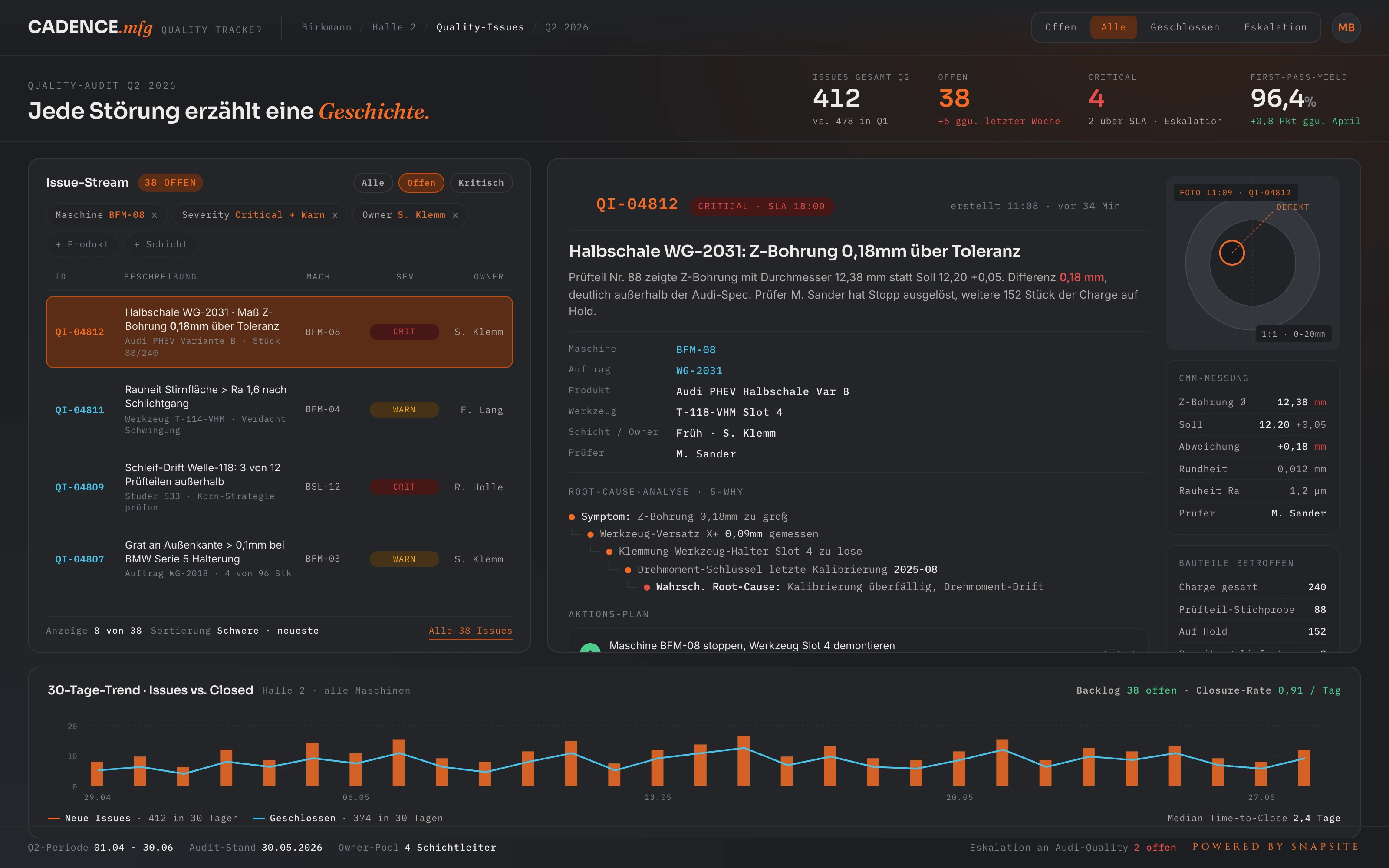This screenshot has height=868, width=1389.
Task: Remove the Owner S. Klemm filter
Action: (x=455, y=215)
